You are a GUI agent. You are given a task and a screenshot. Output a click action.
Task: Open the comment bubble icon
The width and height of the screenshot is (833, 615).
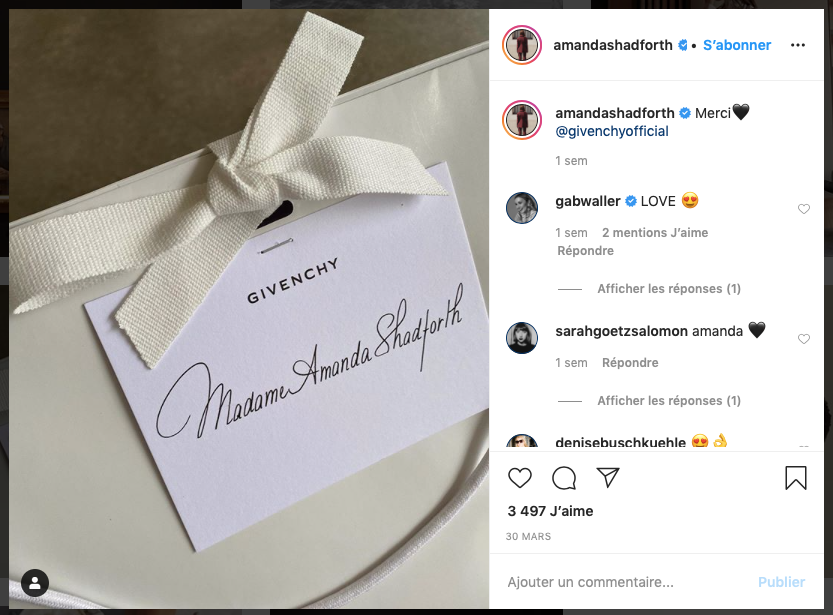click(x=564, y=477)
